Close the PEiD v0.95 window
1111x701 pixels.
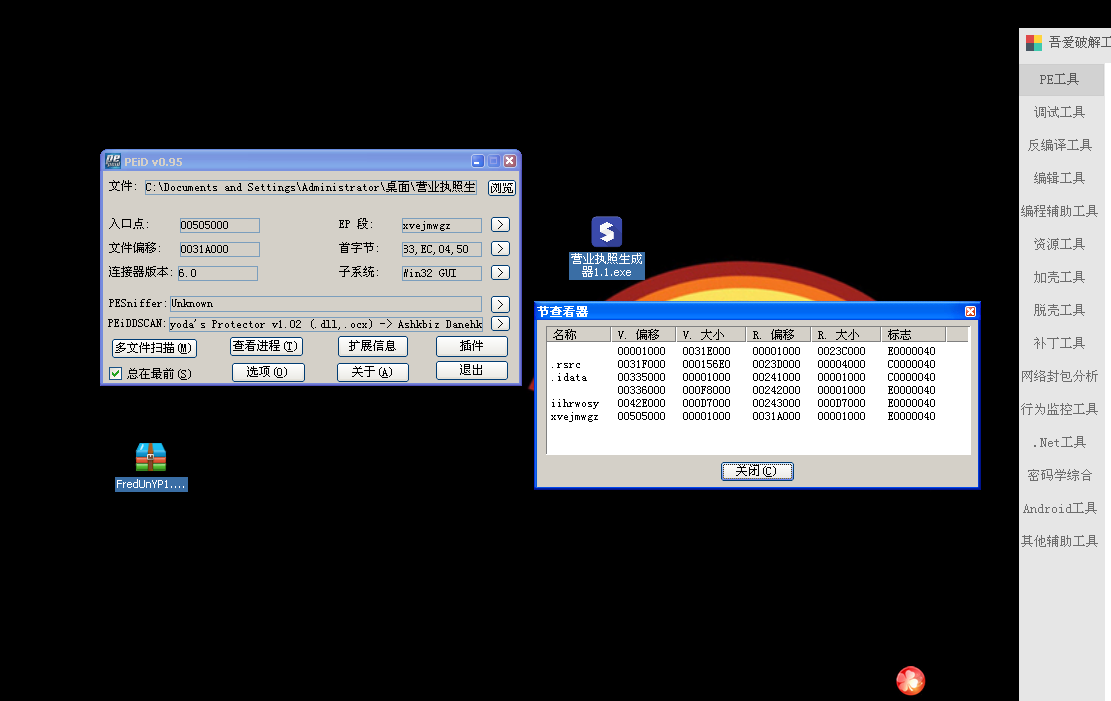(x=509, y=161)
